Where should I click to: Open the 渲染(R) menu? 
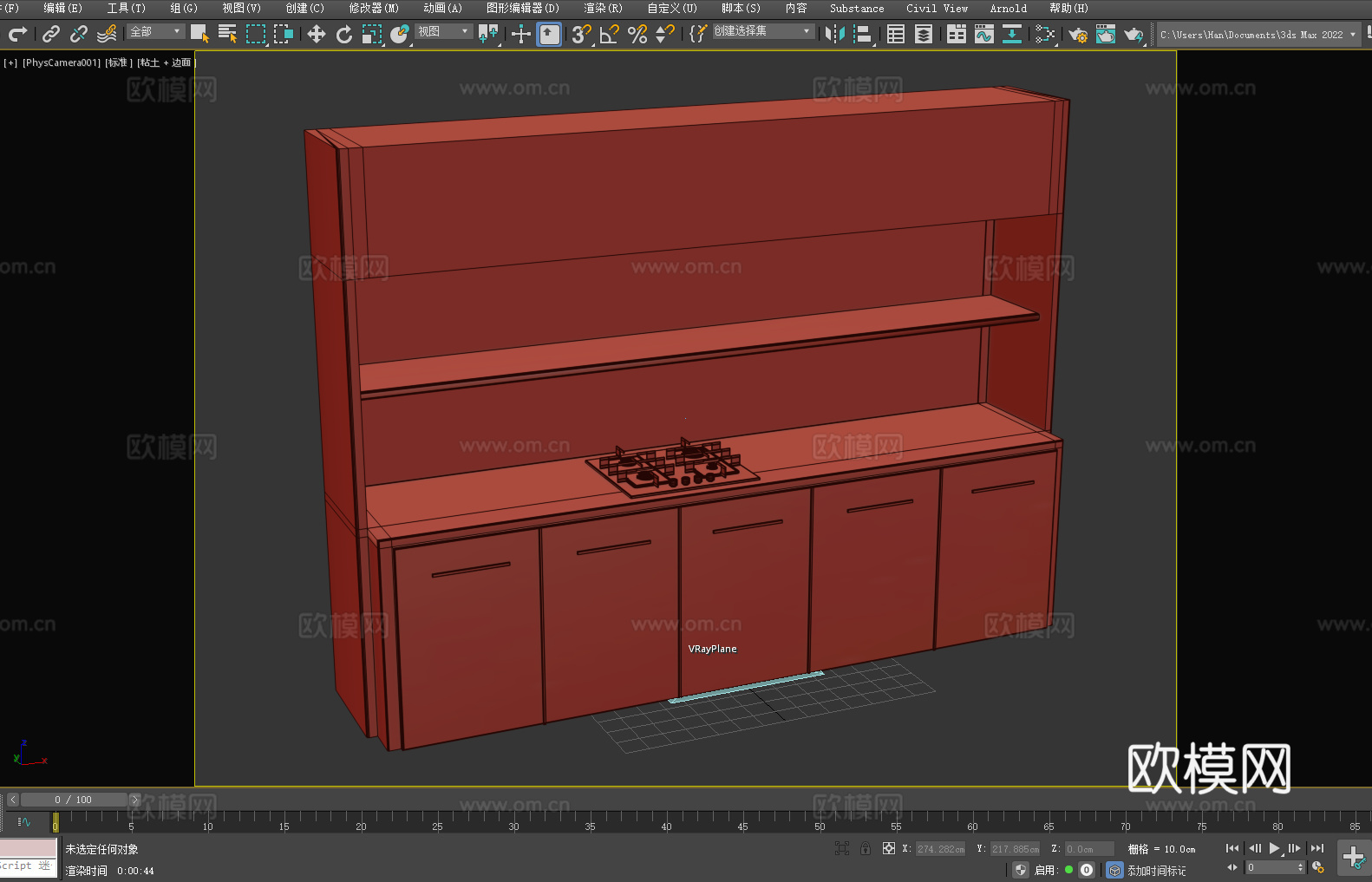pos(603,8)
